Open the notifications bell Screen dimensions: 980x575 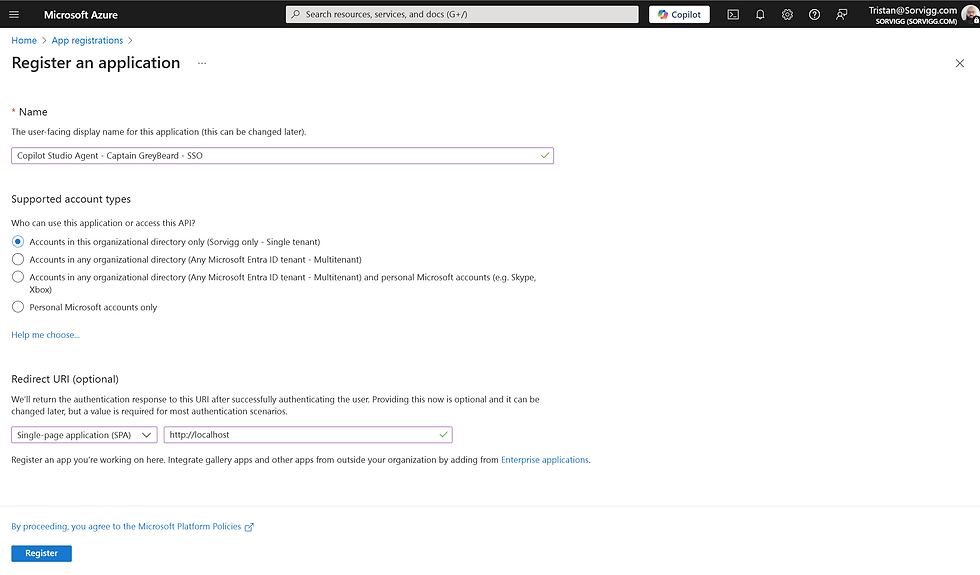(x=760, y=14)
